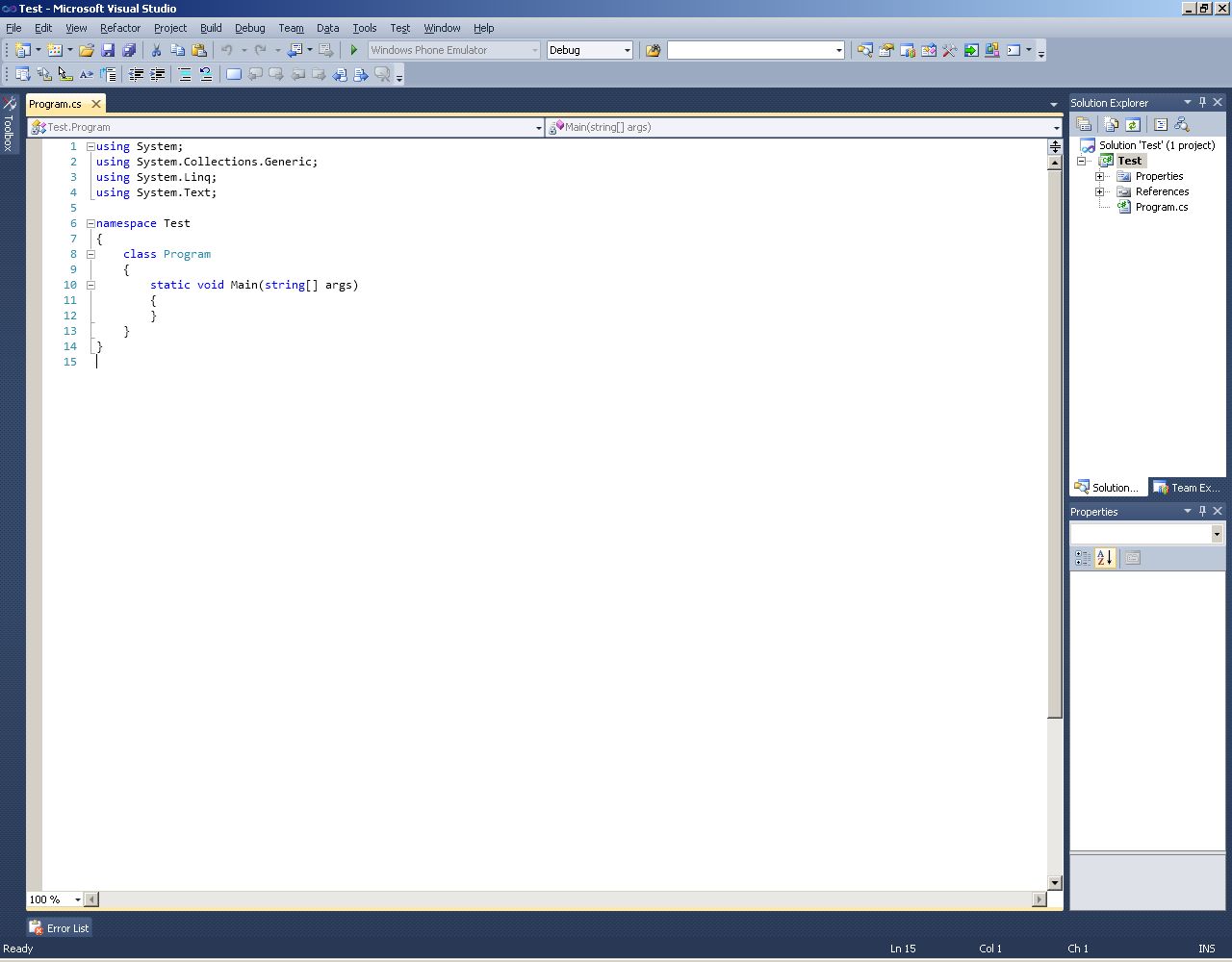Image resolution: width=1232 pixels, height=962 pixels.
Task: Open the Find combo box dropdown
Action: click(x=838, y=50)
